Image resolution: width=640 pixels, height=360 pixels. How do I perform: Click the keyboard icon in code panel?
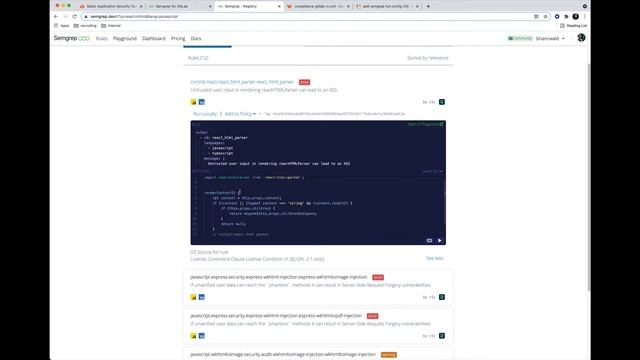tap(429, 240)
